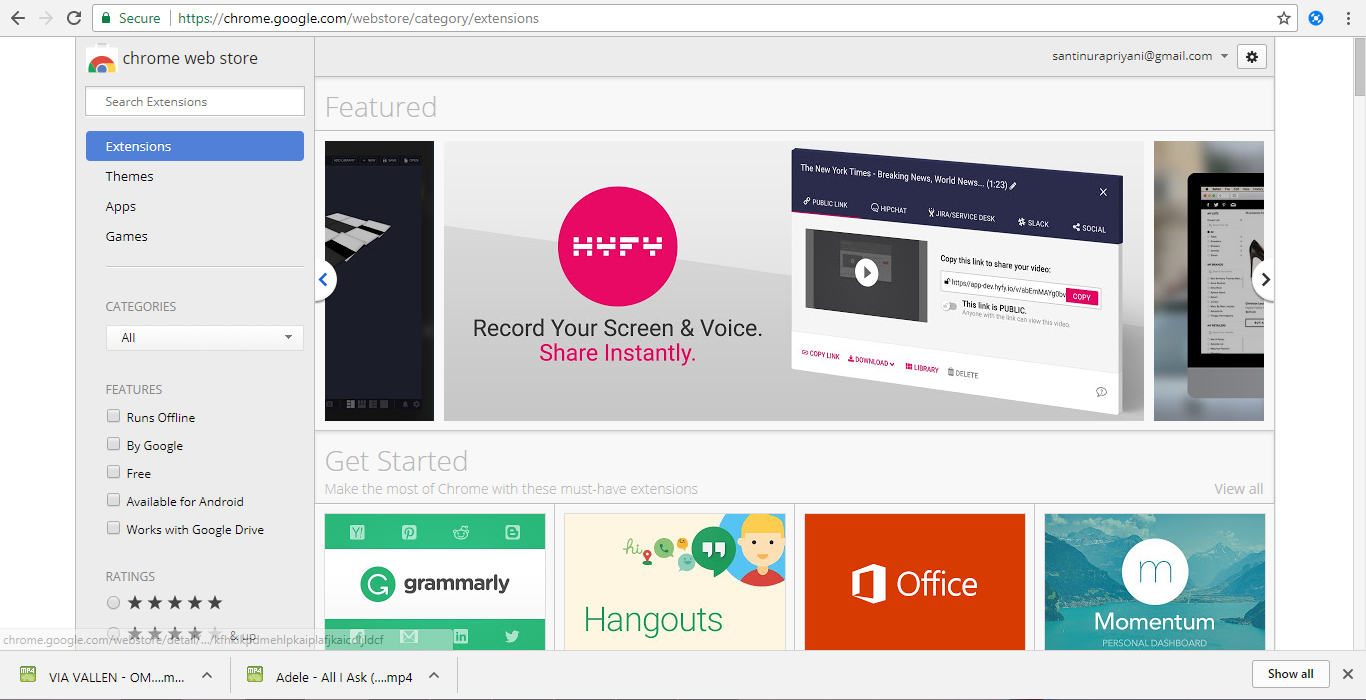
Task: Select Extensions in the sidebar
Action: [x=195, y=146]
